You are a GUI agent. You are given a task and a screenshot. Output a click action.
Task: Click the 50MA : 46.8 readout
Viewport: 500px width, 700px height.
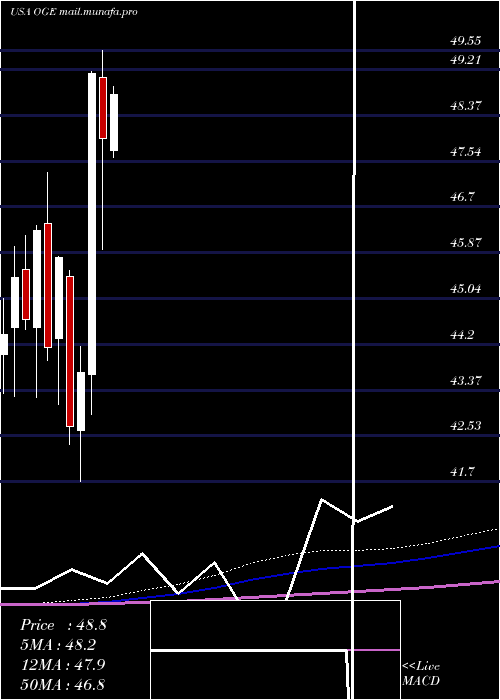click(x=63, y=684)
